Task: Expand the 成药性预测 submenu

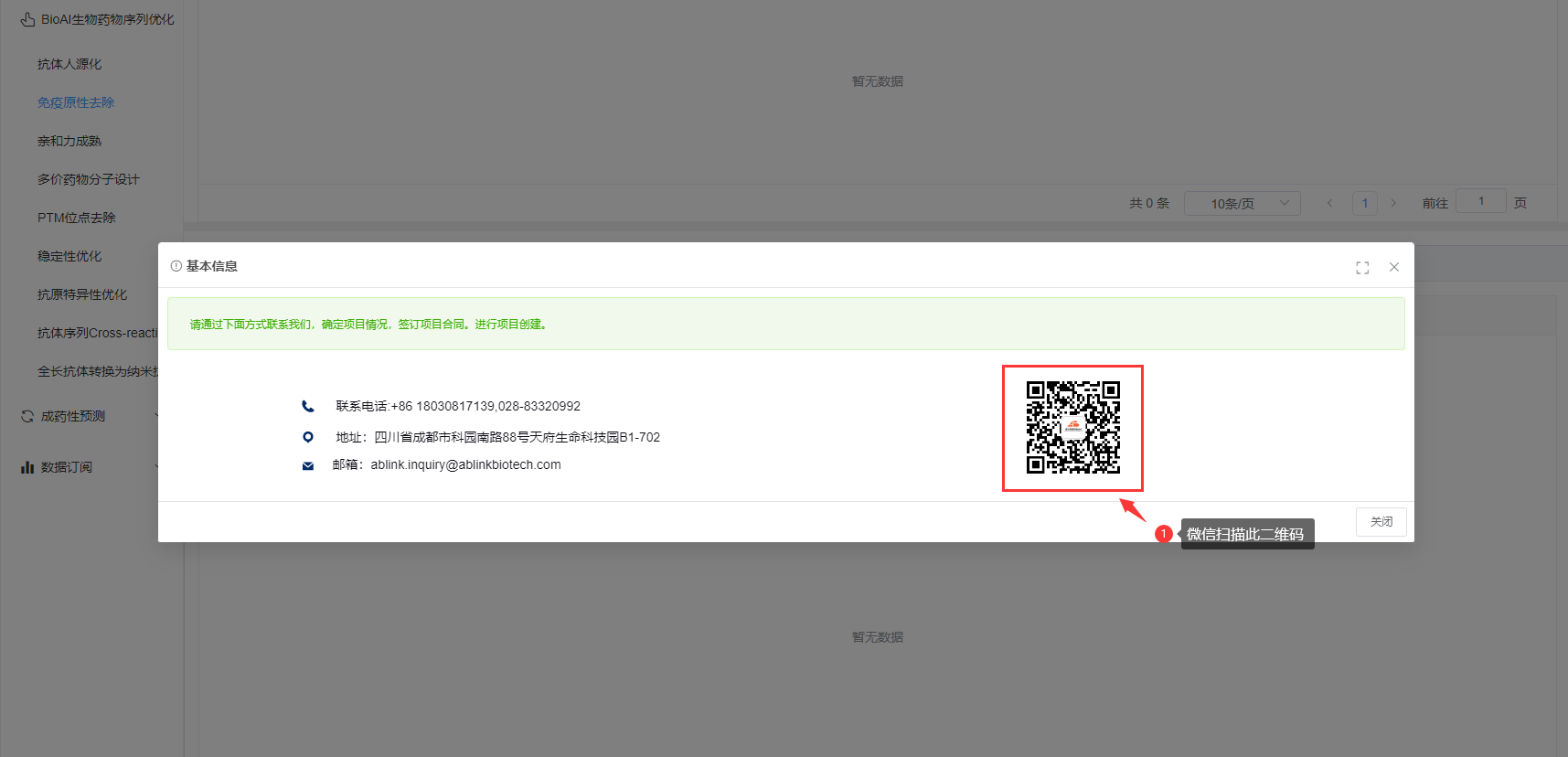Action: (x=73, y=416)
